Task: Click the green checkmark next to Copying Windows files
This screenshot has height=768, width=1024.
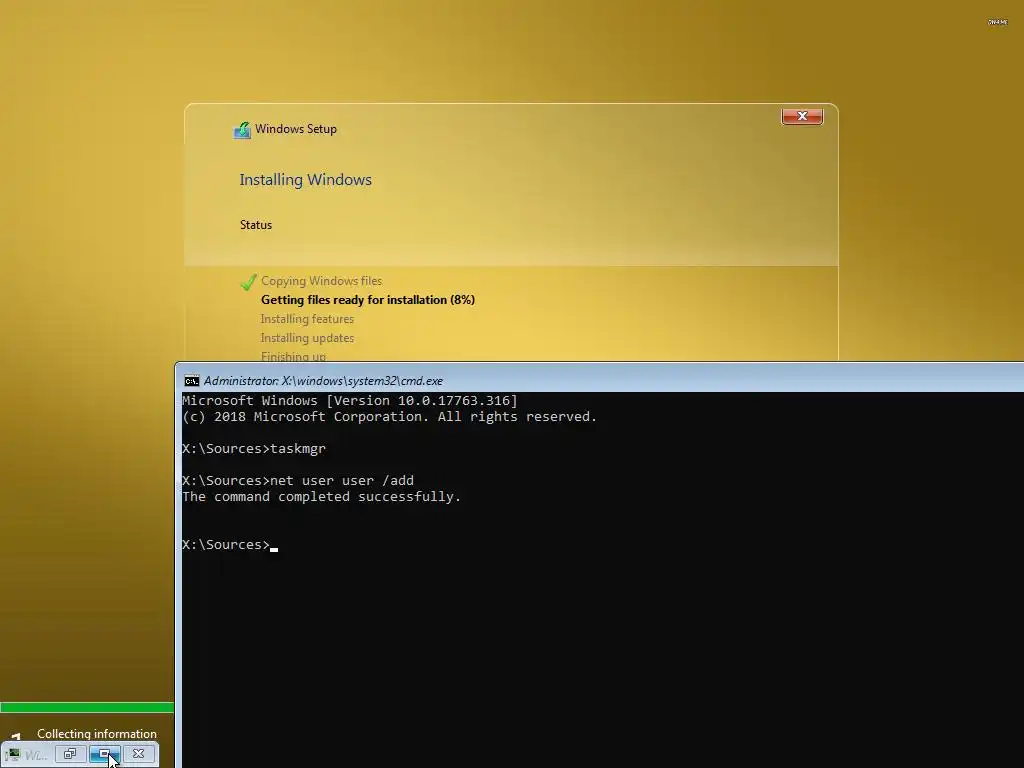Action: tap(248, 281)
